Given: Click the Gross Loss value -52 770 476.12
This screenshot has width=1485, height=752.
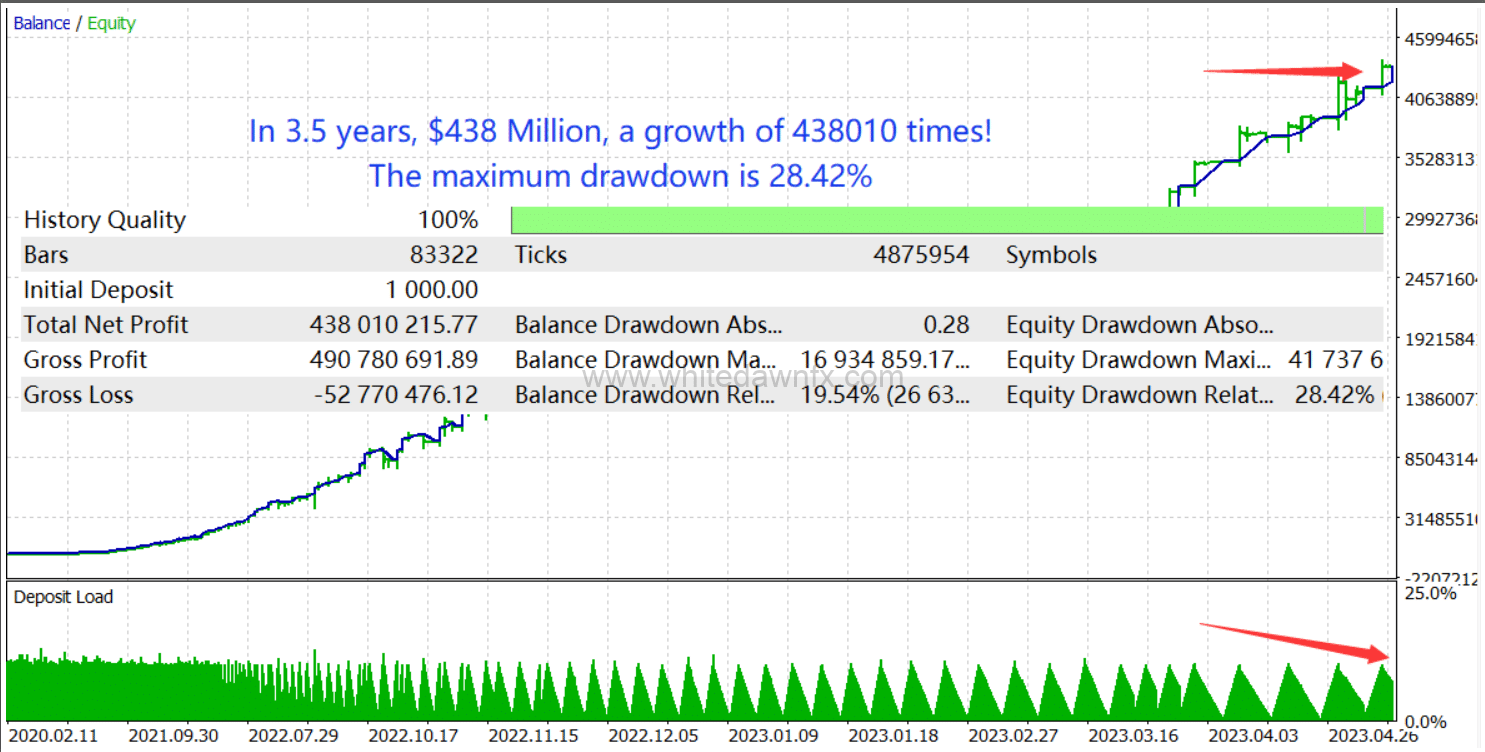Looking at the screenshot, I should [x=395, y=395].
